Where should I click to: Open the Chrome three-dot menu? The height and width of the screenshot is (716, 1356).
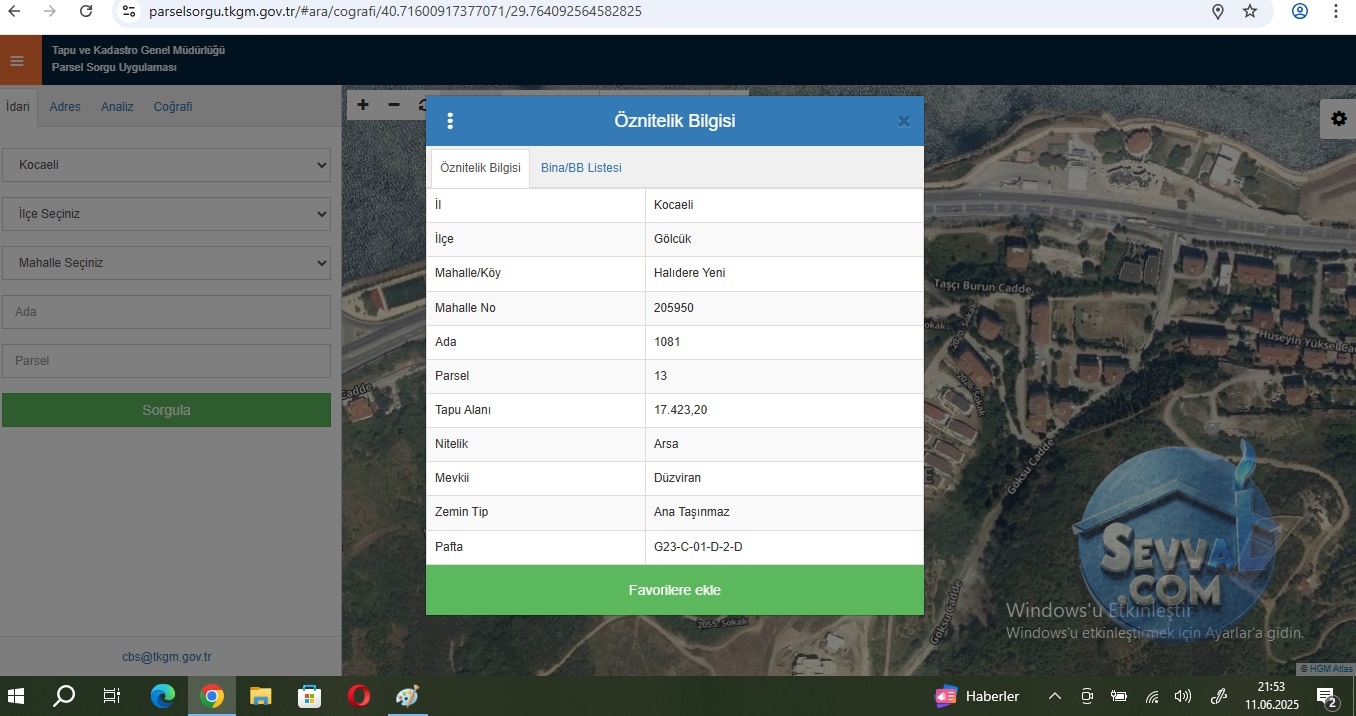(1336, 11)
